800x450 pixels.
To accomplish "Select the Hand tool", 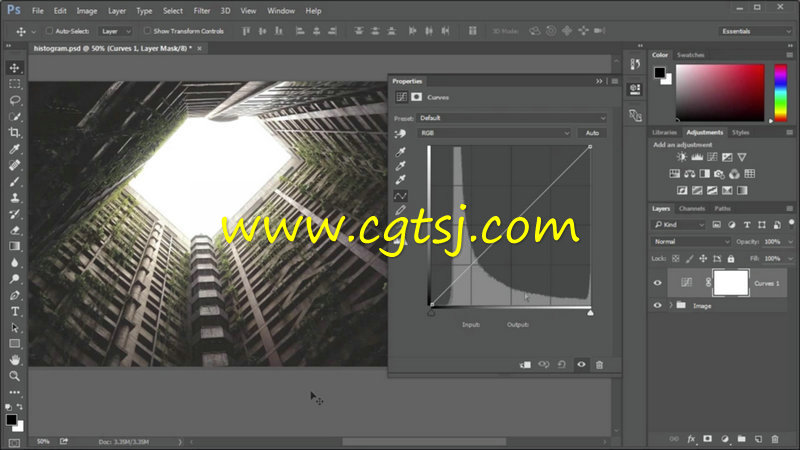I will pos(14,360).
